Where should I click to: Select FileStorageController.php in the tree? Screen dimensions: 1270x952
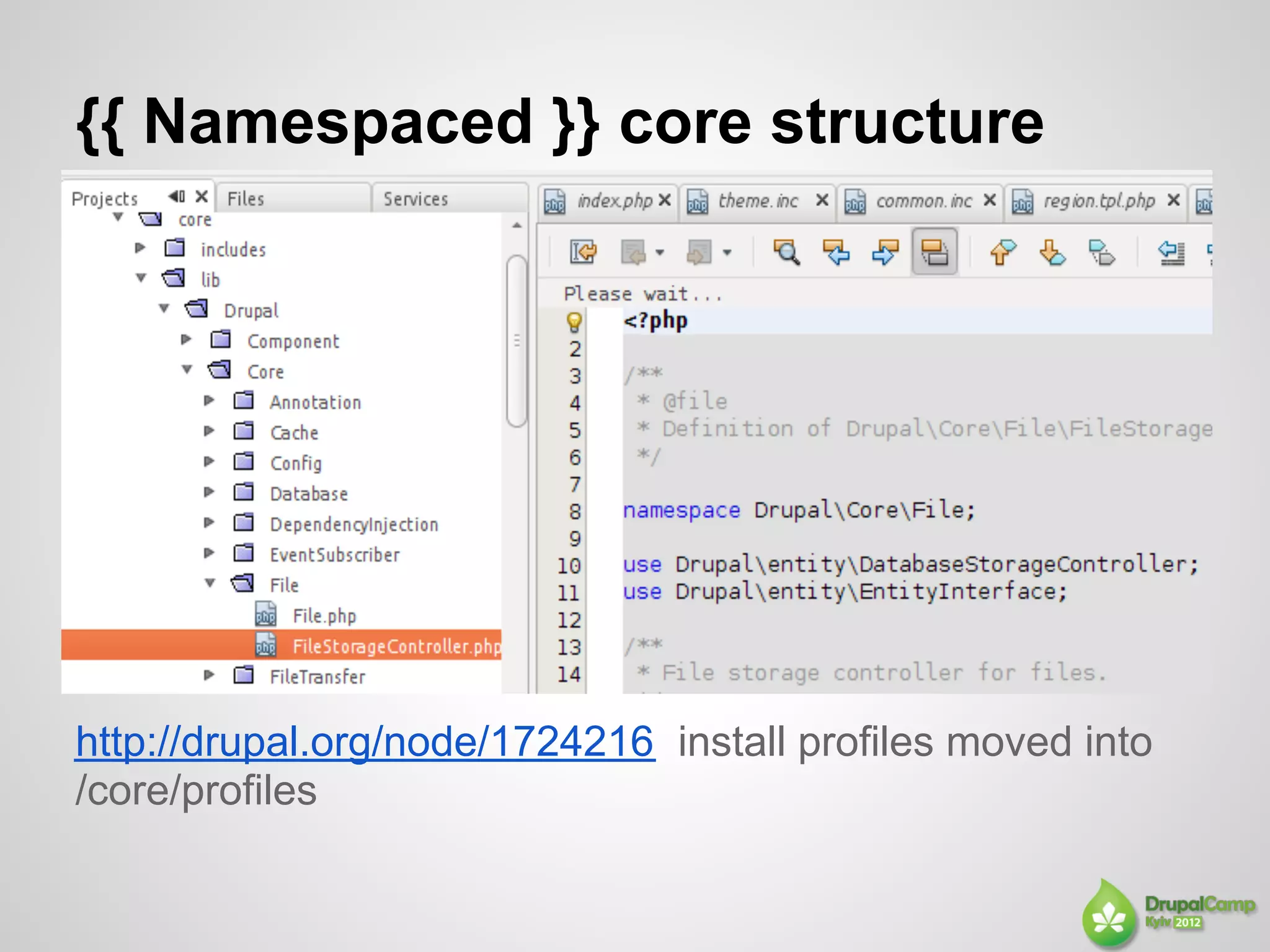[281, 645]
